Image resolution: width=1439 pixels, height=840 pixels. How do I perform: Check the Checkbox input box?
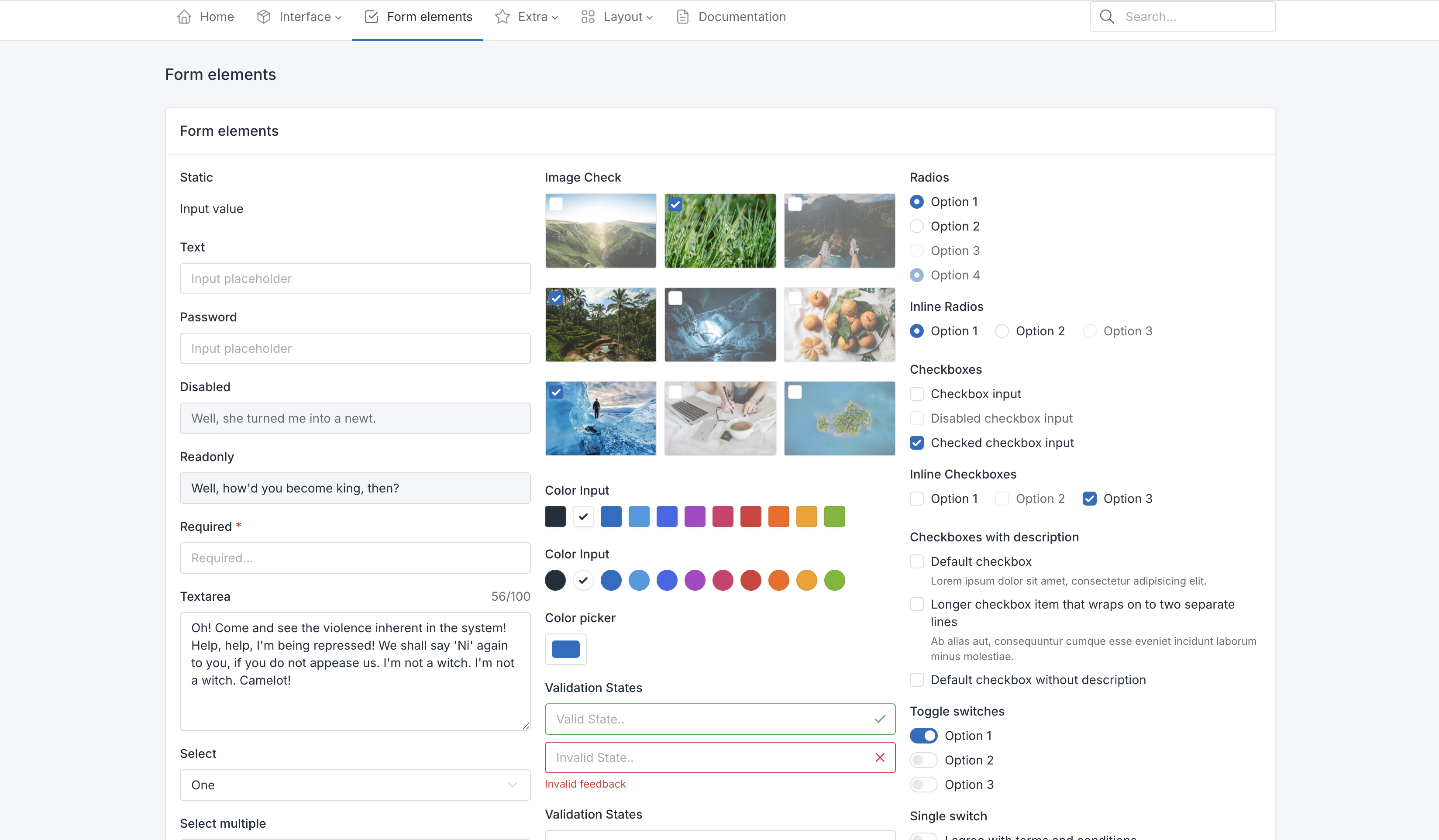pyautogui.click(x=916, y=394)
